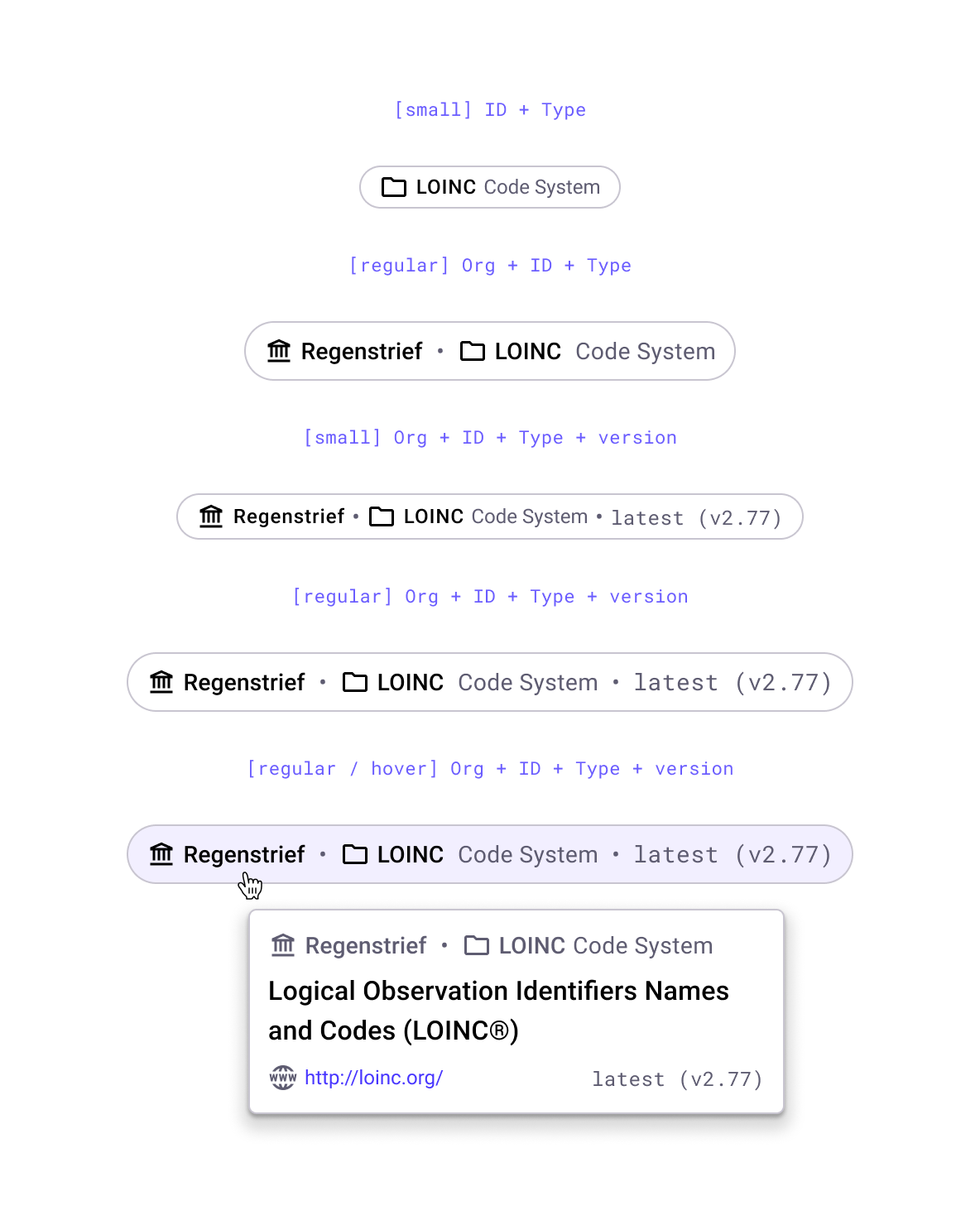Click institution icon under '[regular] Org + ID + Type'
Viewport: 980px width, 1225px height.
click(x=279, y=351)
